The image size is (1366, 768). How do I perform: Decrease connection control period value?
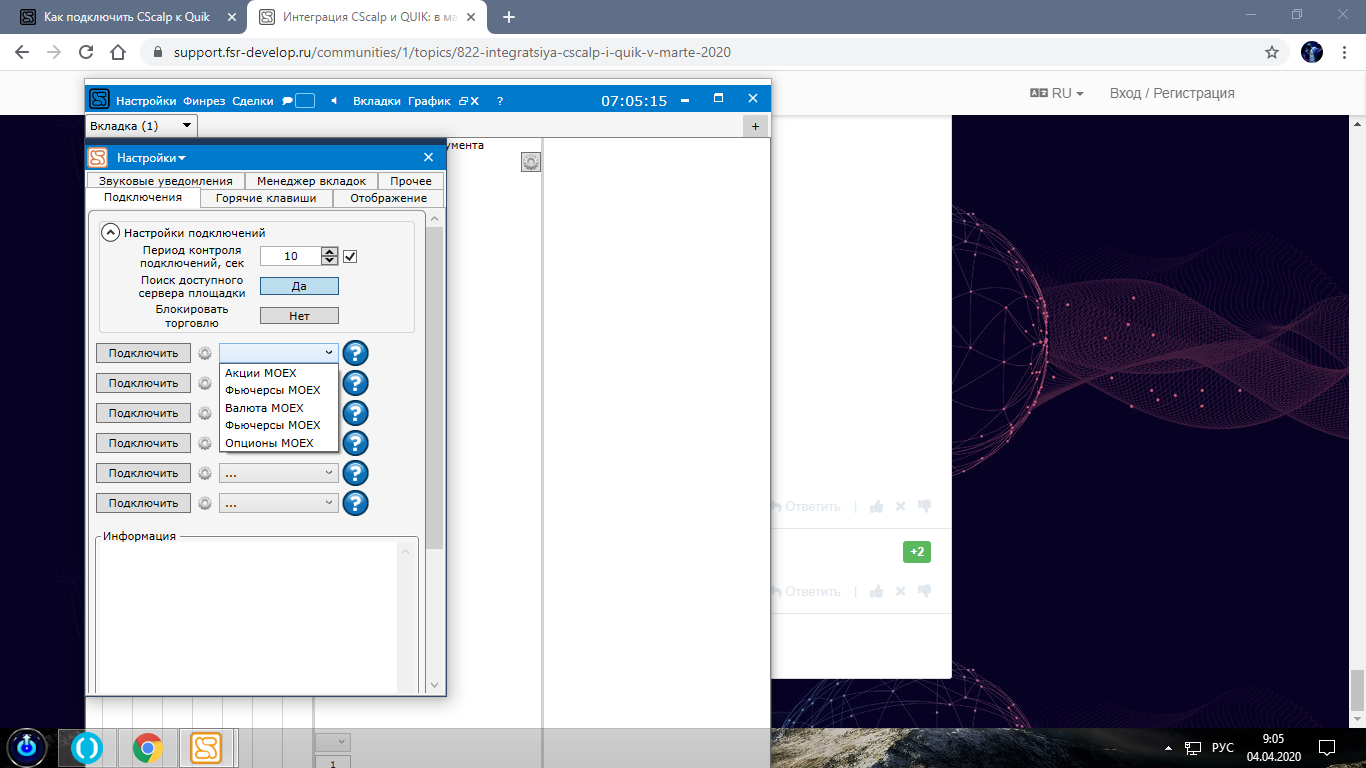pyautogui.click(x=330, y=261)
